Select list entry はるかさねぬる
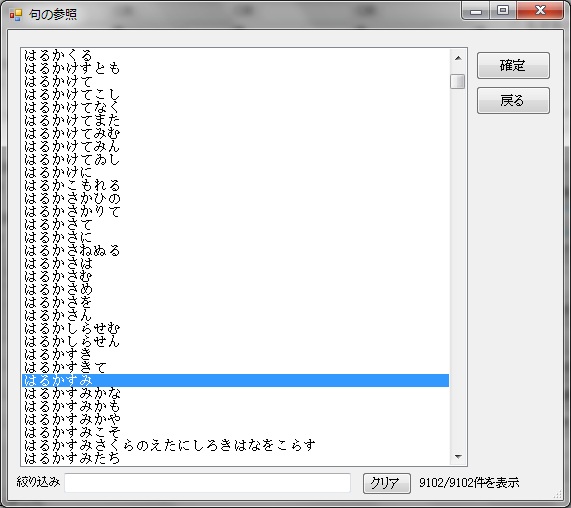 point(235,251)
